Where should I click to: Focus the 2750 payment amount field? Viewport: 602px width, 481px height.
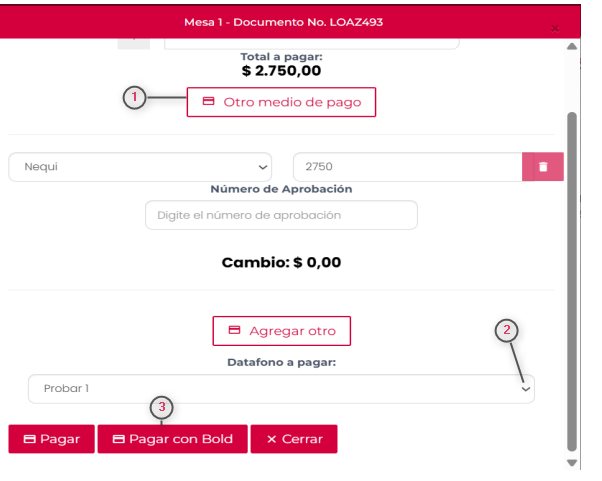406,167
